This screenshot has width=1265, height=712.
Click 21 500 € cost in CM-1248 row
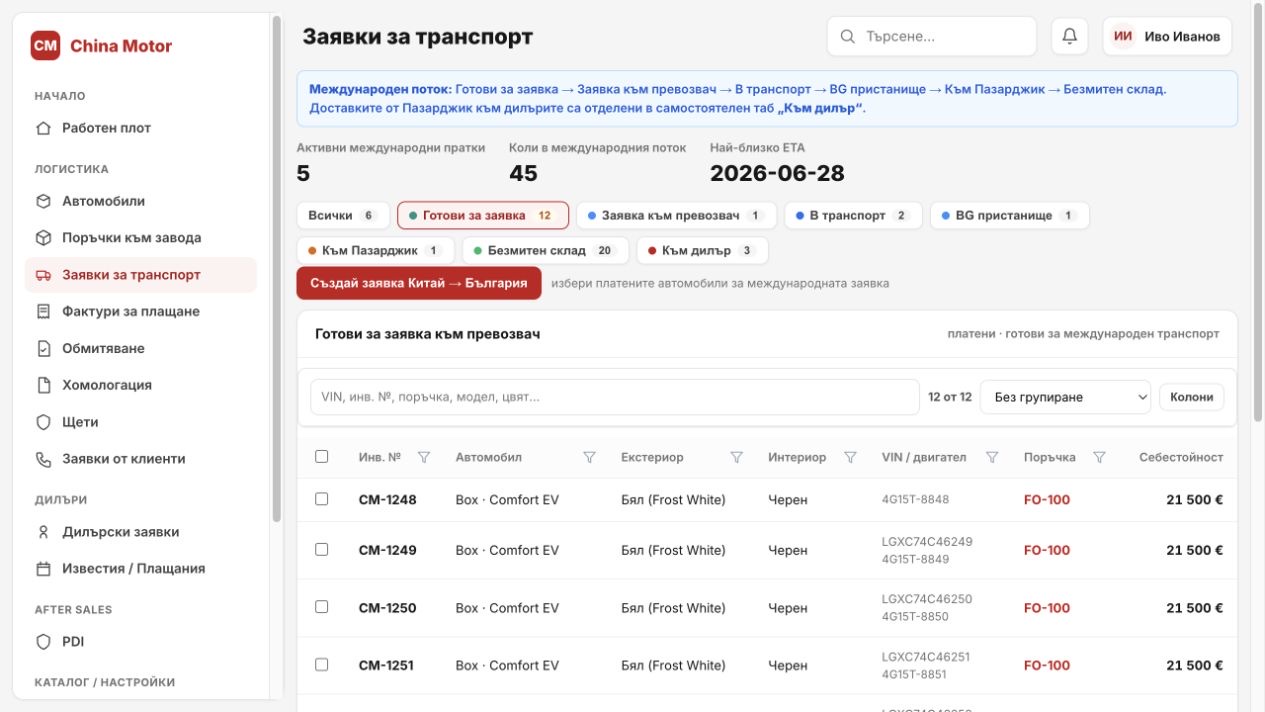(1194, 499)
